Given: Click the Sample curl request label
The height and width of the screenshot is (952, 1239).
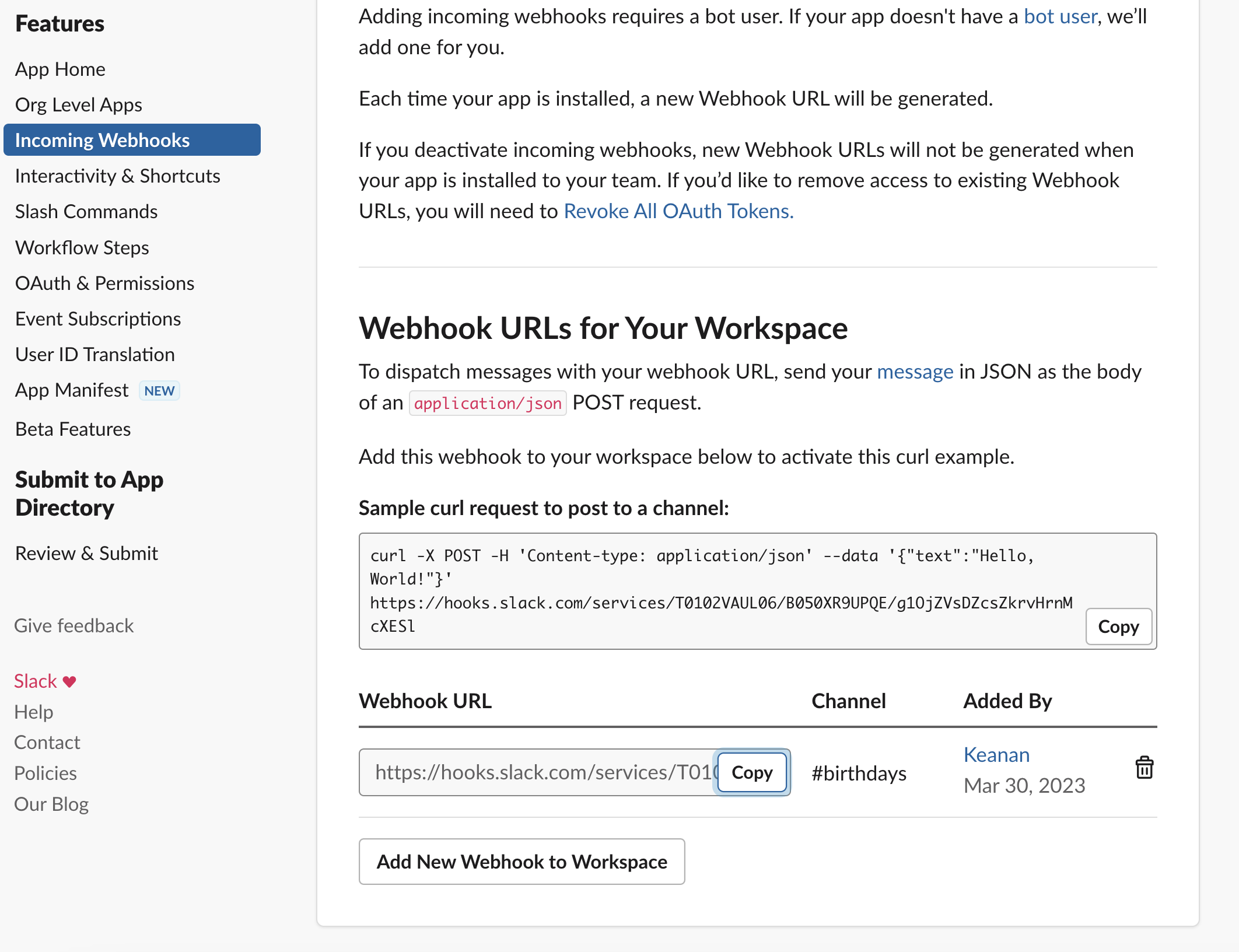Looking at the screenshot, I should tap(544, 508).
